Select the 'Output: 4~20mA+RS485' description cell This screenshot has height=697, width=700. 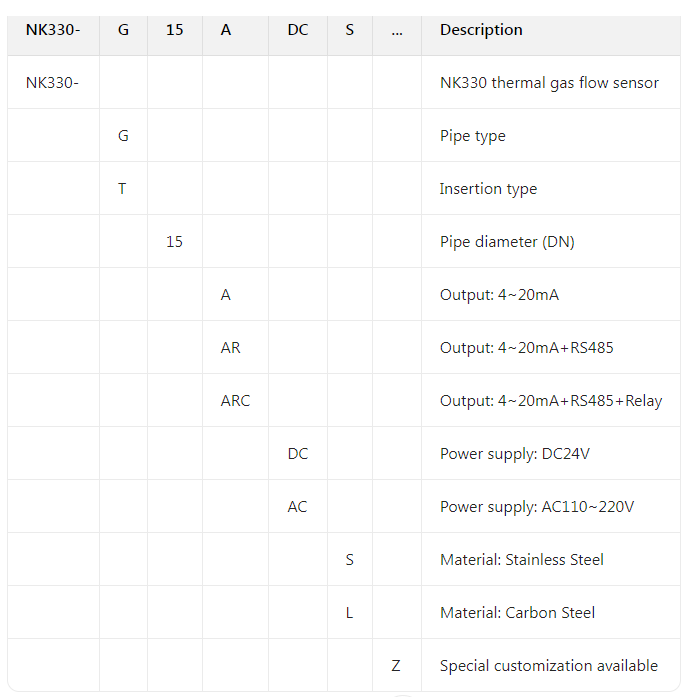[x=527, y=348]
